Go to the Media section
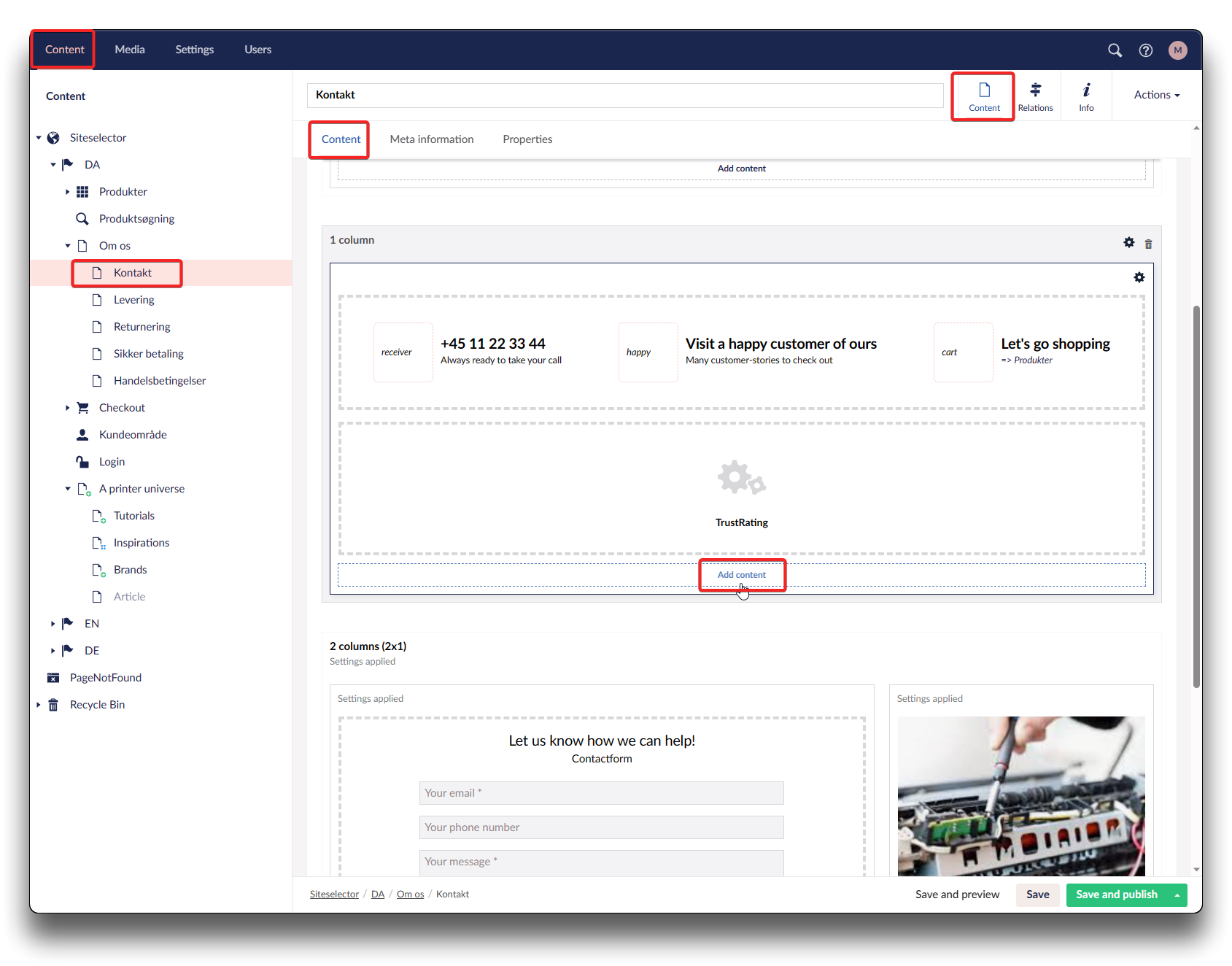Screen dimensions: 1232x966 click(130, 50)
